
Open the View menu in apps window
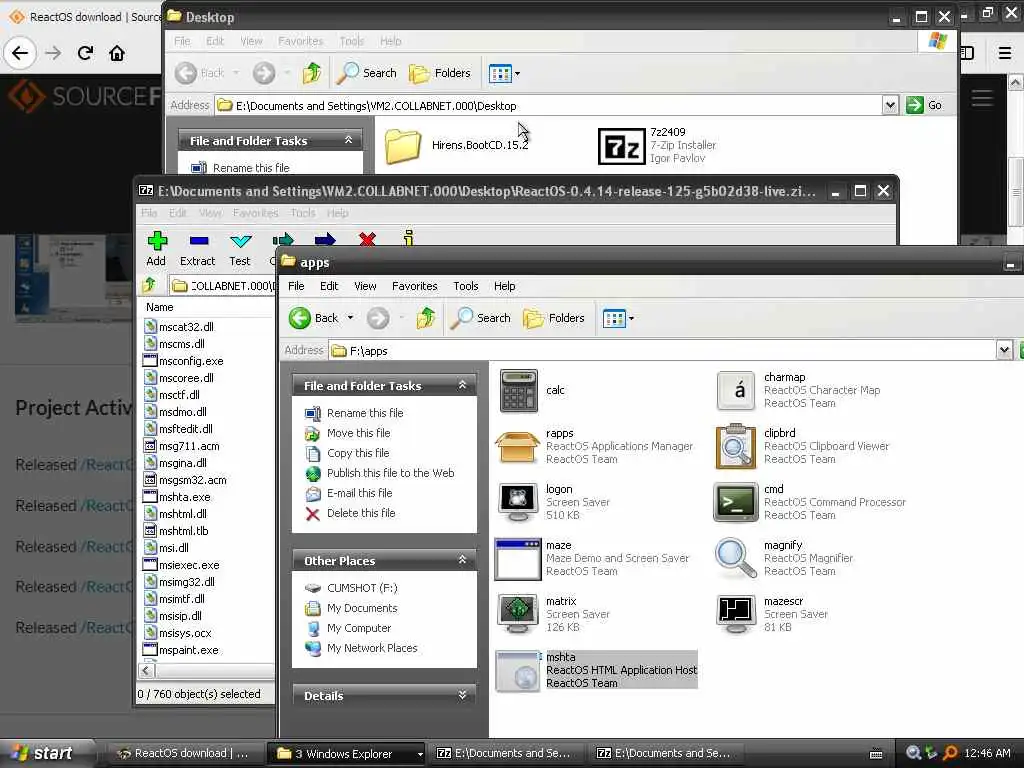(365, 286)
